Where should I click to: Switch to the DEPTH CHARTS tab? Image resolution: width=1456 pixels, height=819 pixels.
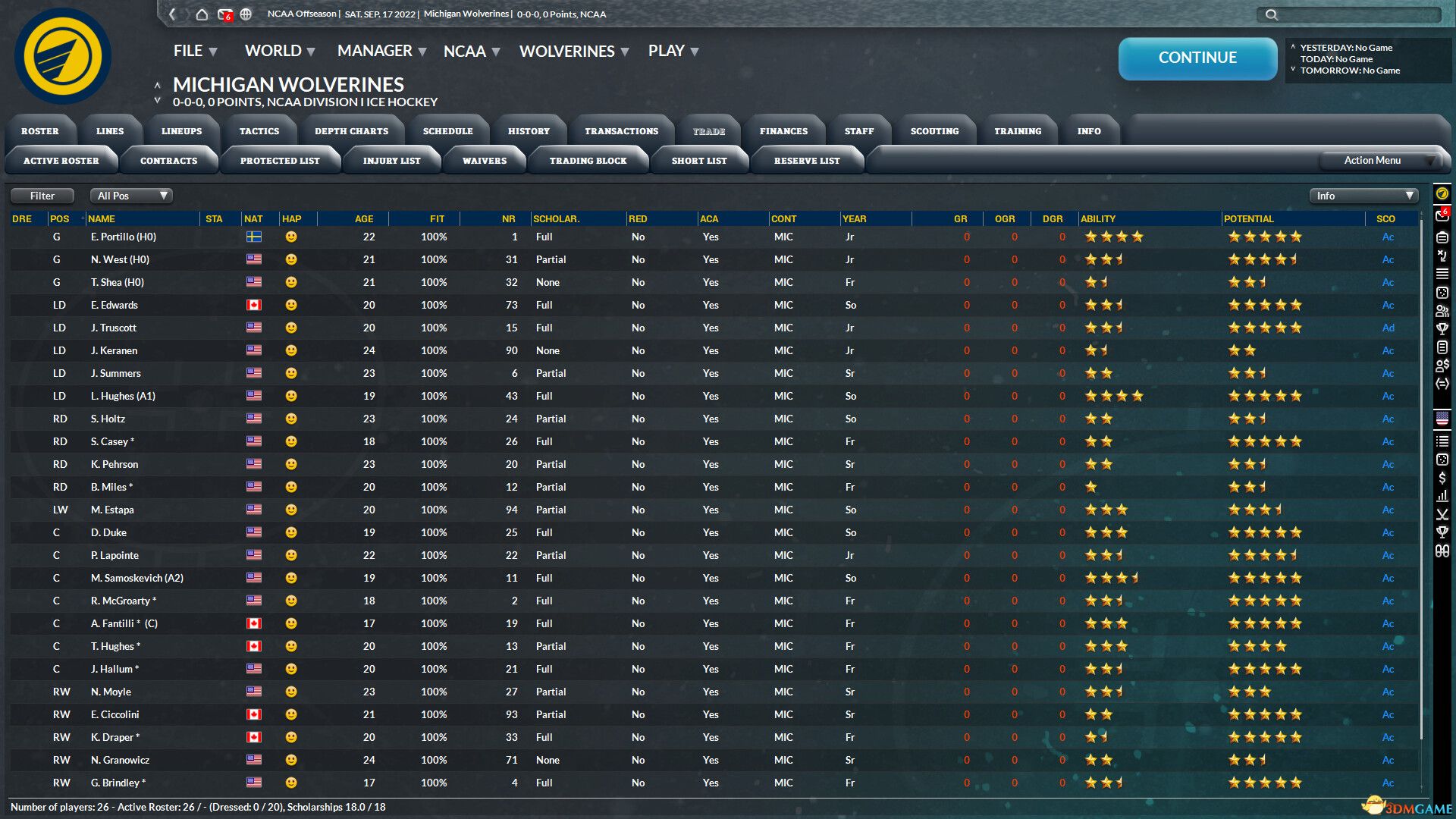tap(351, 131)
